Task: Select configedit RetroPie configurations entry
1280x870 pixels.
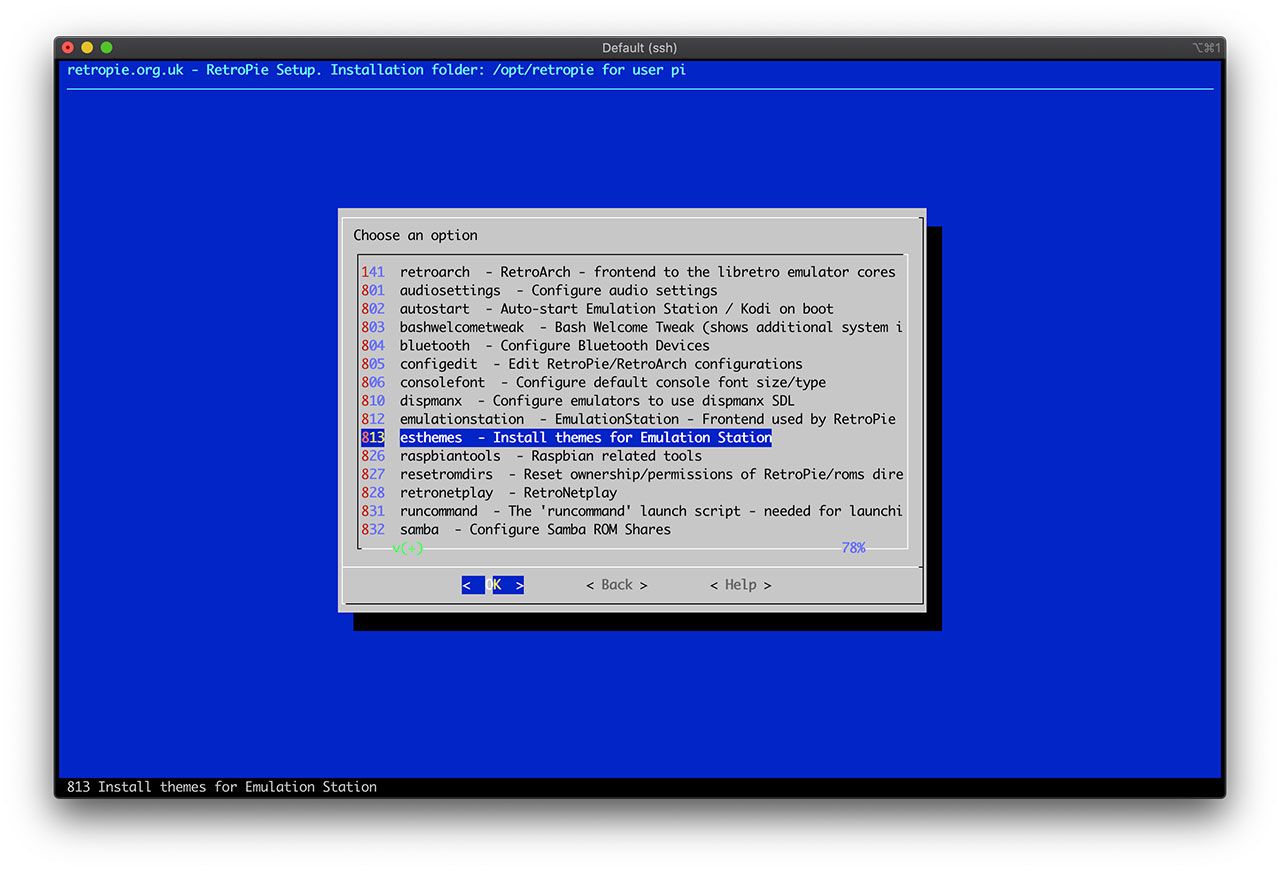Action: pyautogui.click(x=600, y=364)
